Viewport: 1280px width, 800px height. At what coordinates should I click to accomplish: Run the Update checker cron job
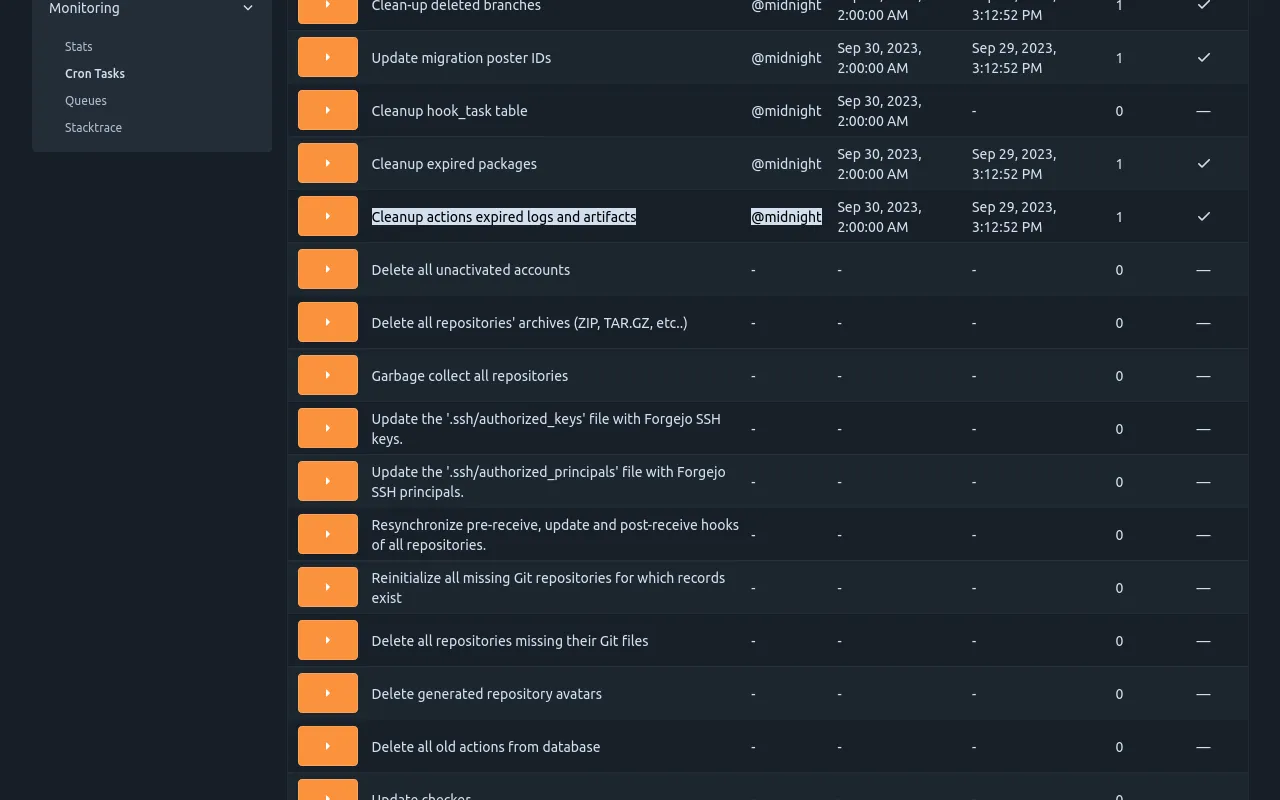tap(327, 793)
